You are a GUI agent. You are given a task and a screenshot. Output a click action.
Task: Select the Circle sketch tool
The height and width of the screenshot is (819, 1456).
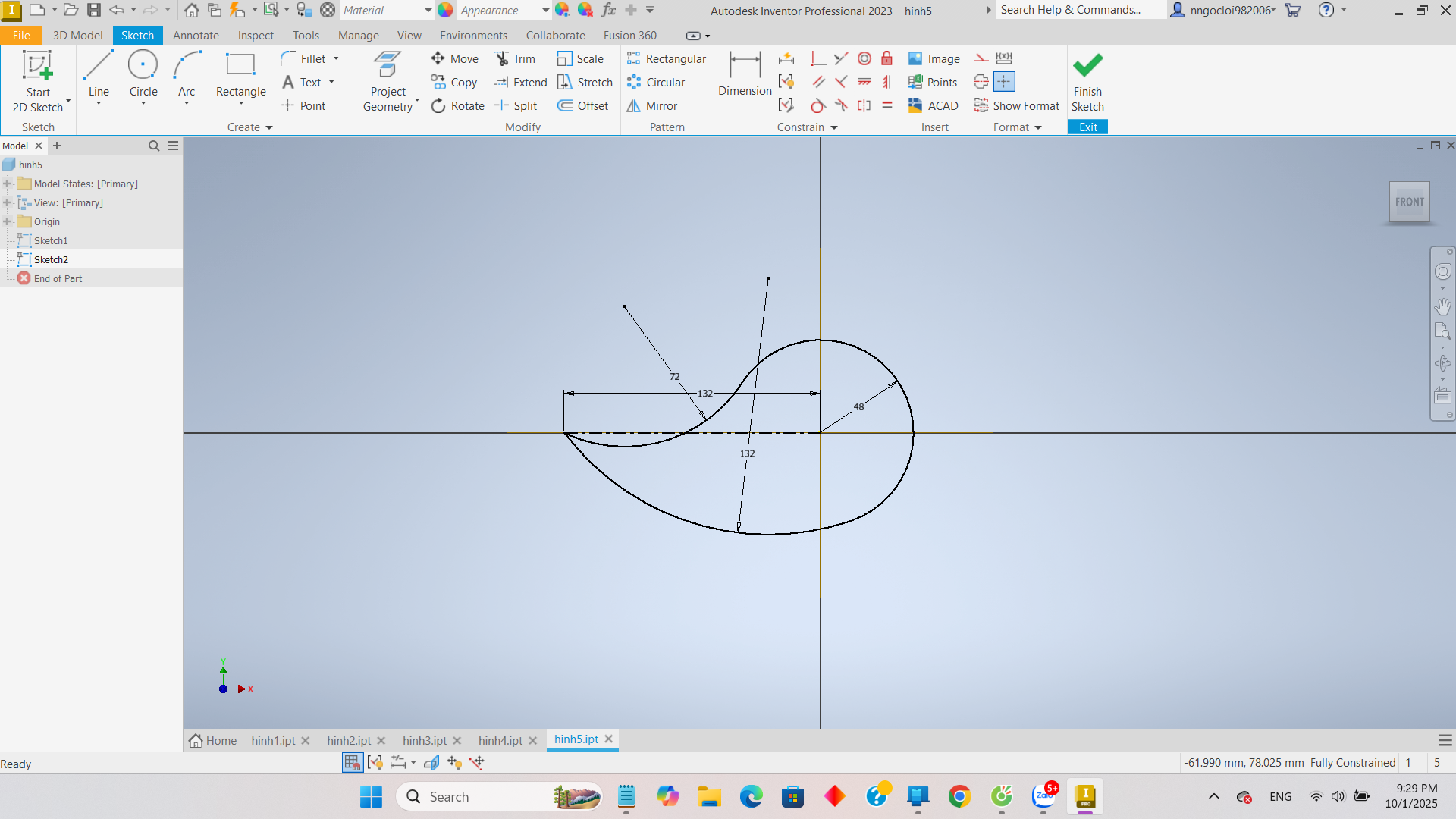pos(143,76)
